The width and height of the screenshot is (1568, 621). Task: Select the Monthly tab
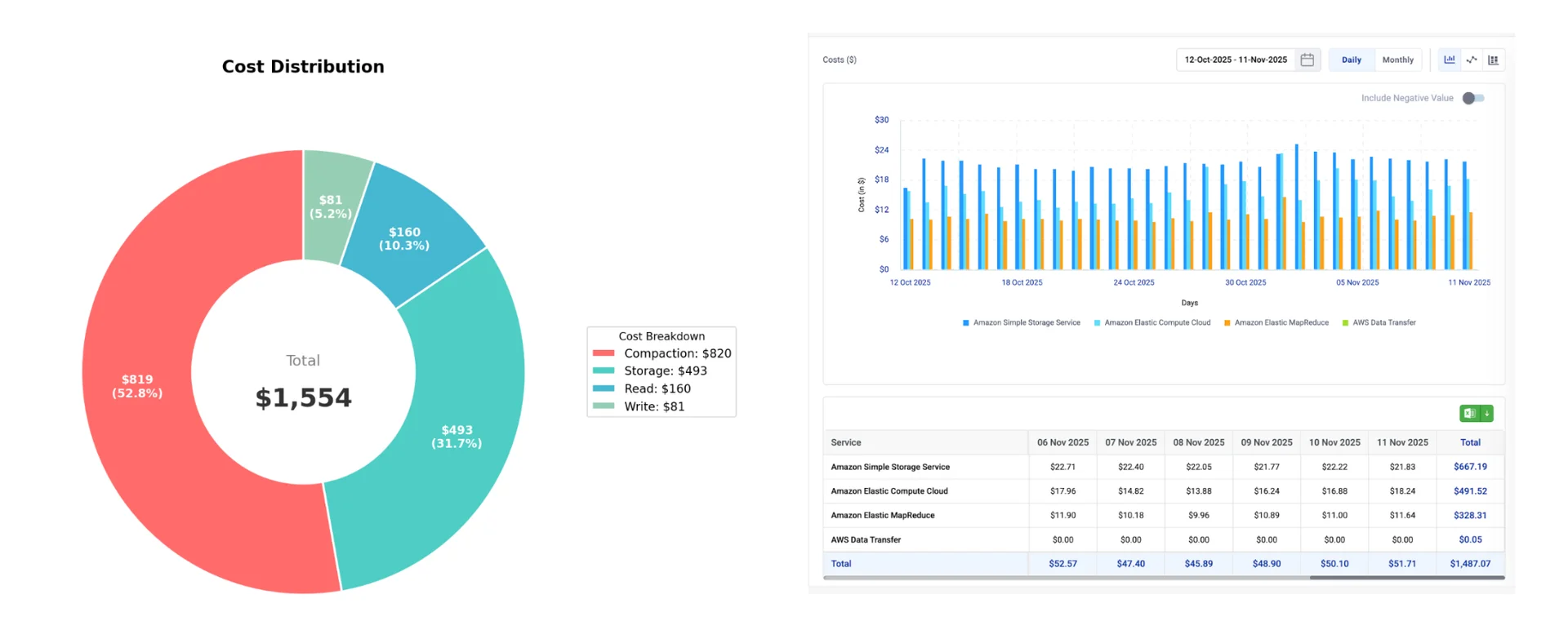click(x=1397, y=60)
